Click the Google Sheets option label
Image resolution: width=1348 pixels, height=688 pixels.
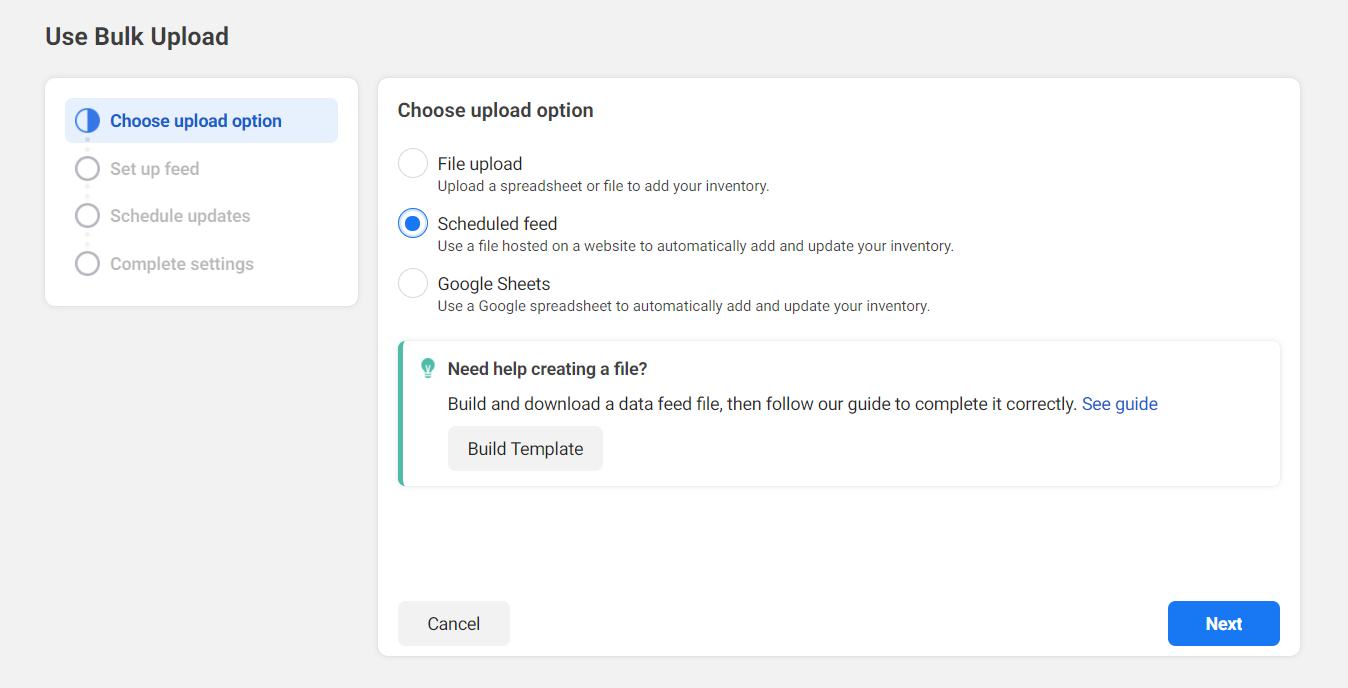point(494,284)
